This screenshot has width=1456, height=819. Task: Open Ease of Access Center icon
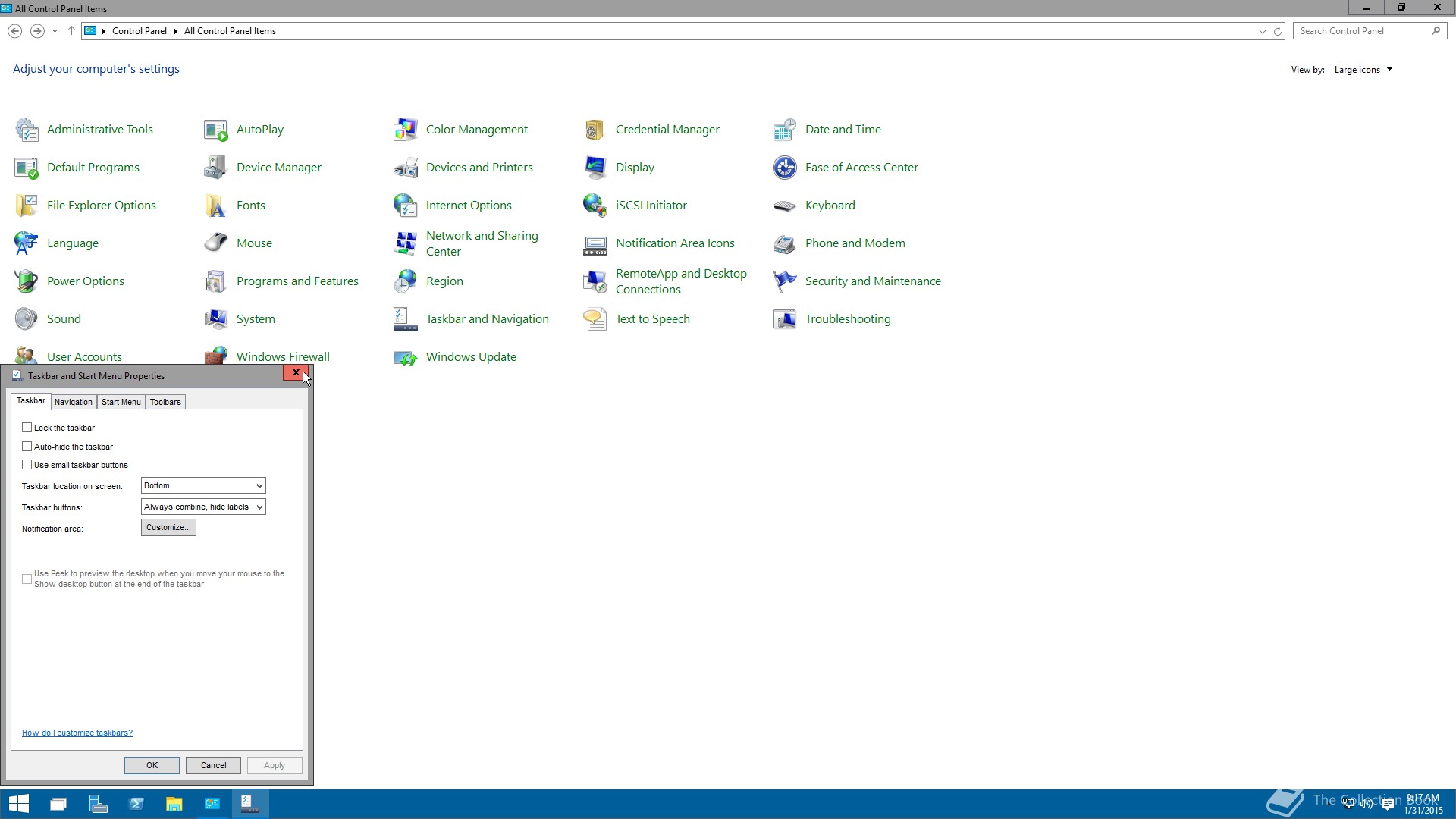pos(785,168)
